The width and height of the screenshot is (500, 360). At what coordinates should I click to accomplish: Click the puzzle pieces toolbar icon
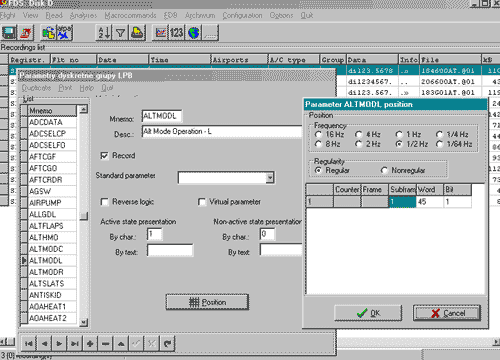(49, 33)
